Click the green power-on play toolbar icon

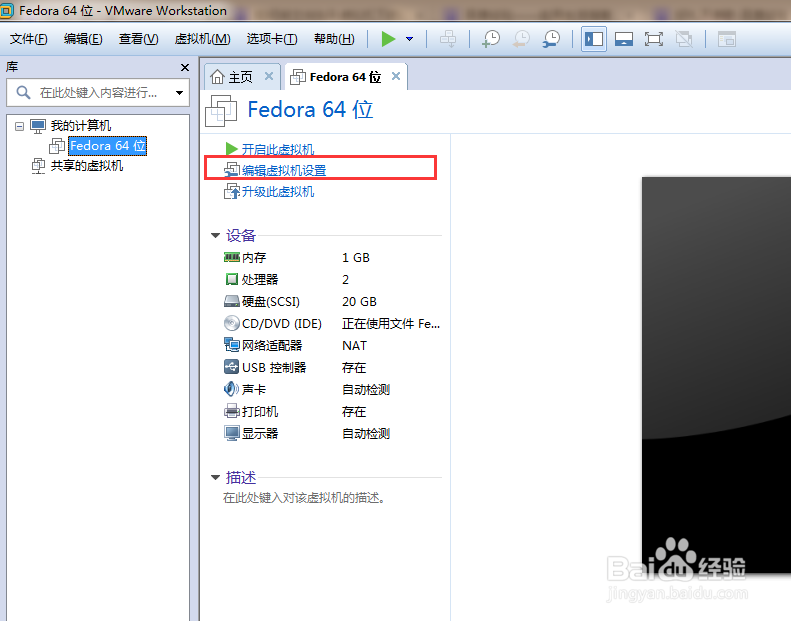tap(388, 39)
